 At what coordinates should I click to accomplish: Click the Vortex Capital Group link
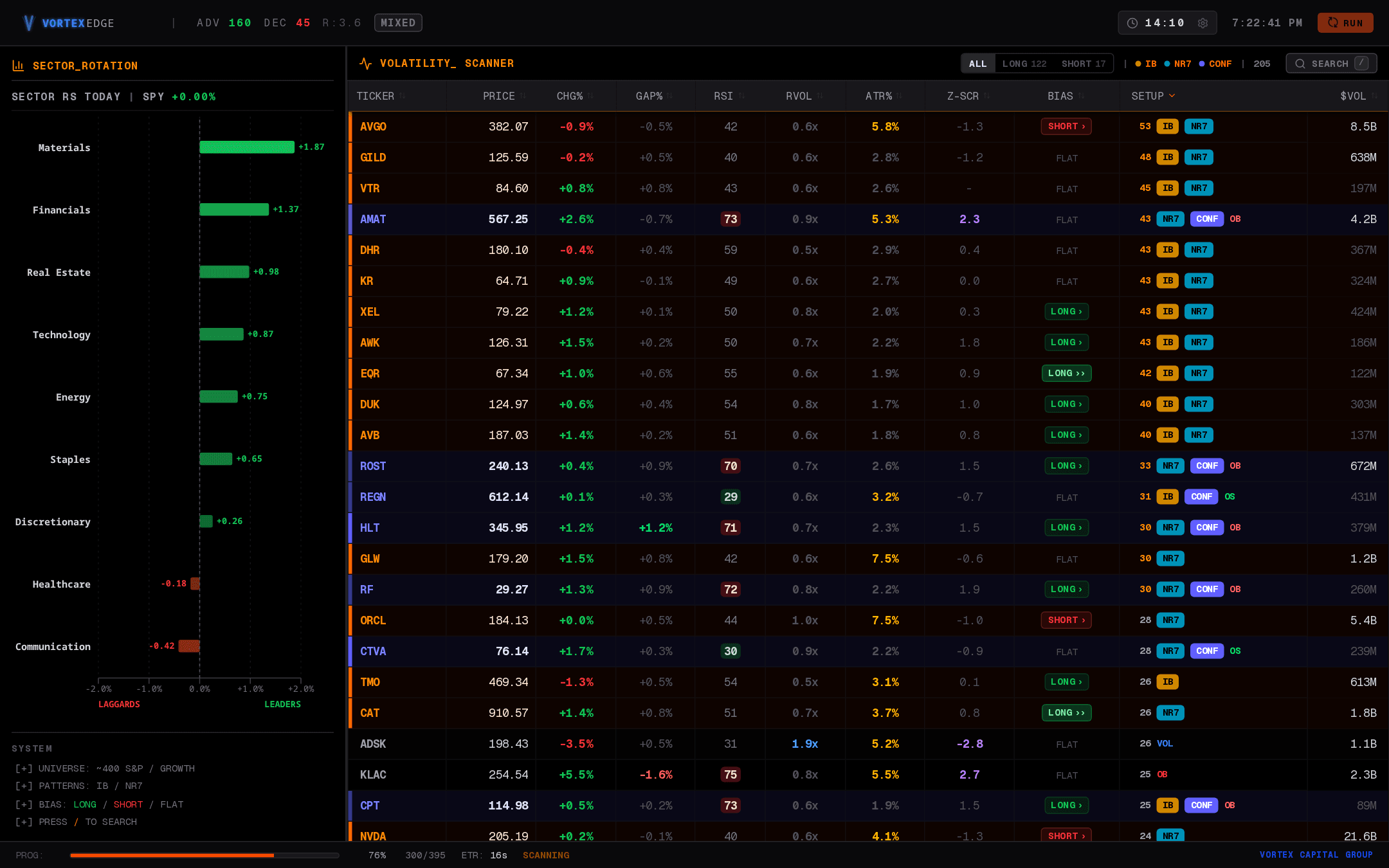pyautogui.click(x=1316, y=854)
